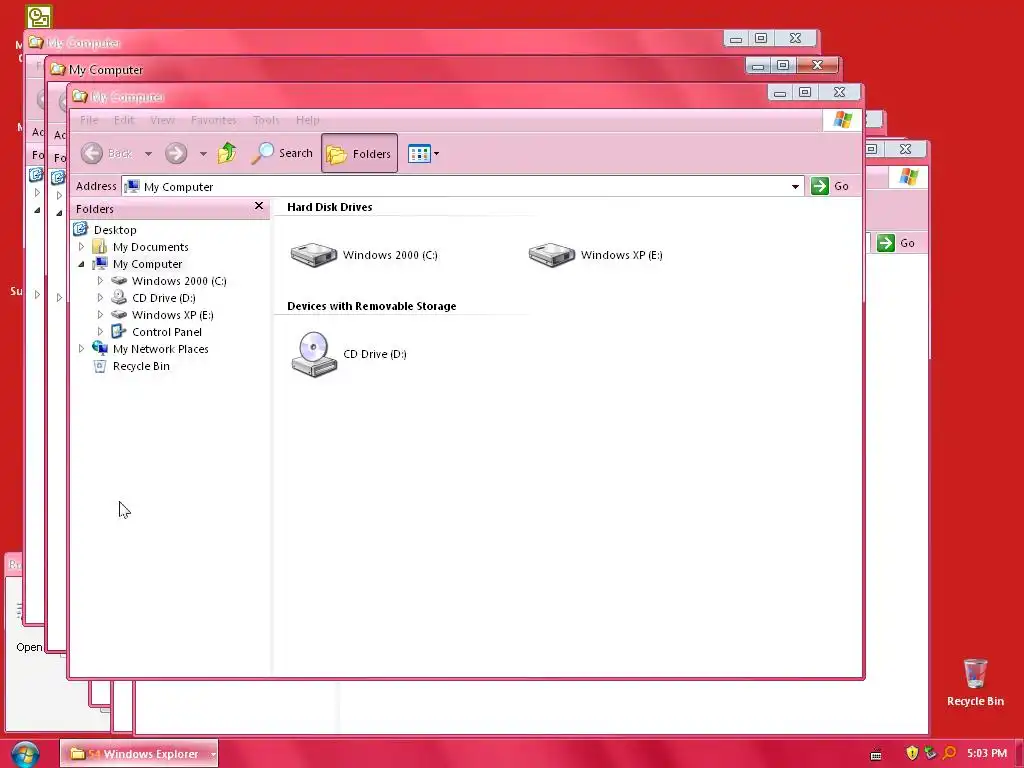
Task: Click the Back arrow button
Action: 92,153
